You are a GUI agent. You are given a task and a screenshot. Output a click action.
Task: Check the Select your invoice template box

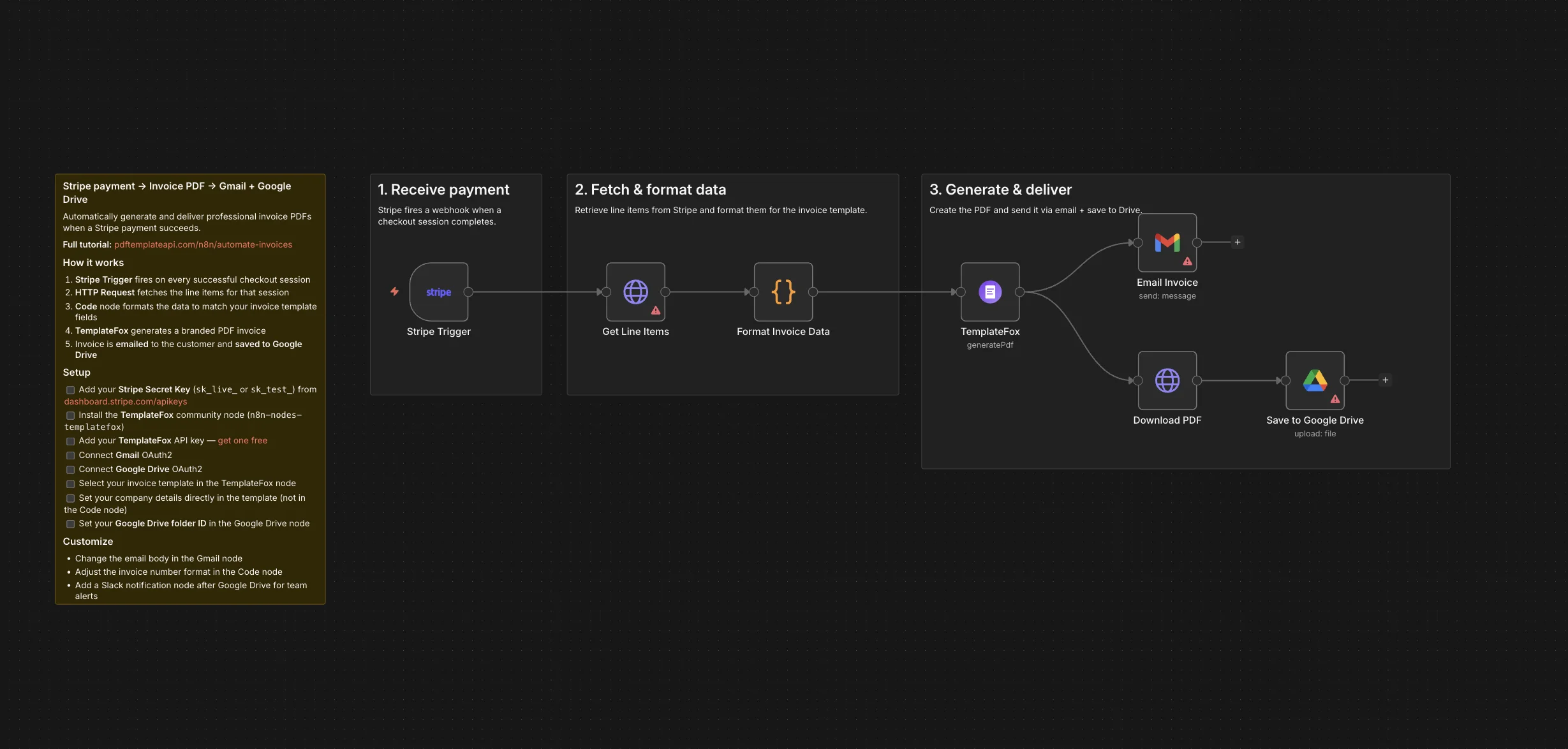click(x=70, y=484)
